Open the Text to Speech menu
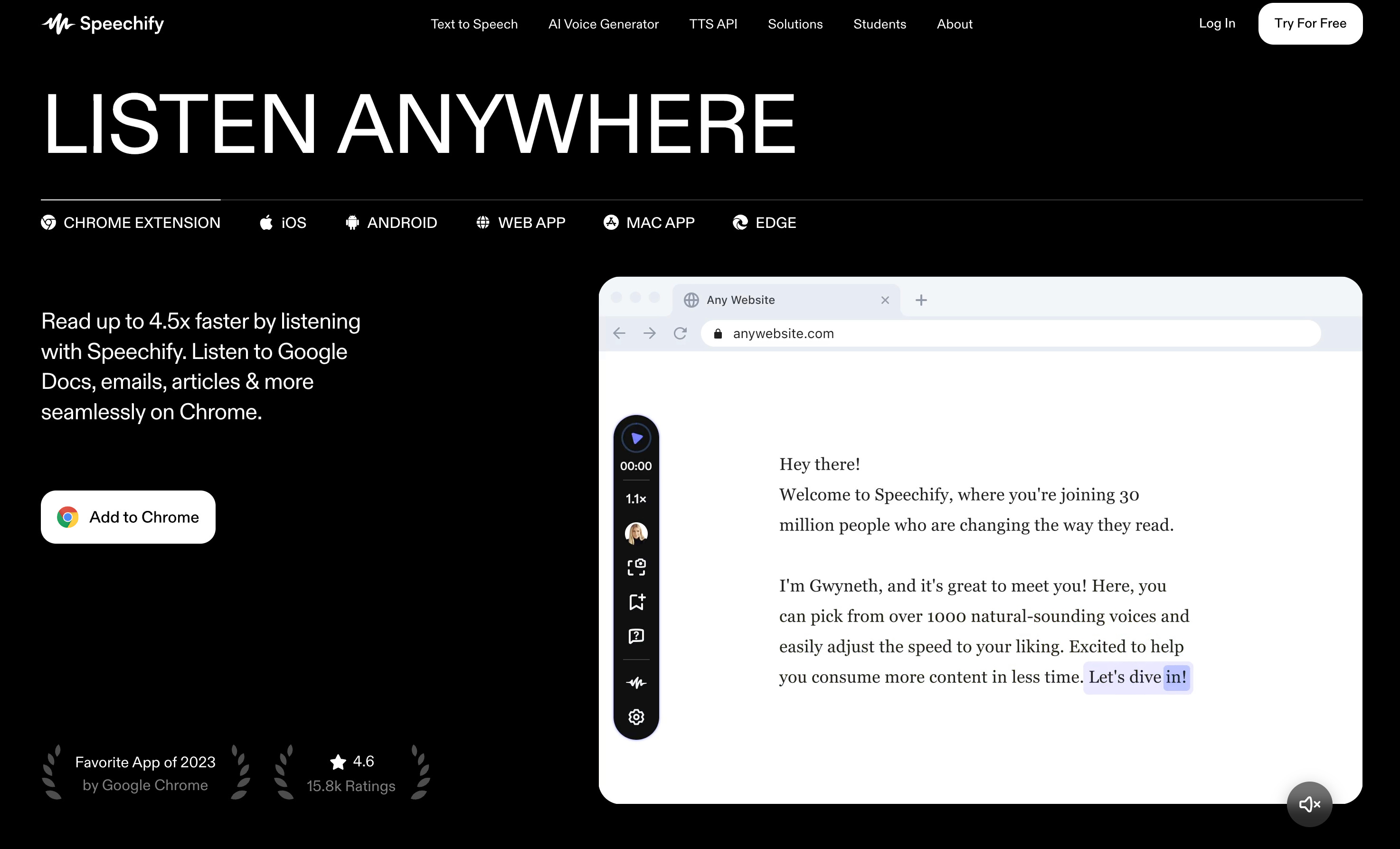1400x849 pixels. pyautogui.click(x=474, y=24)
